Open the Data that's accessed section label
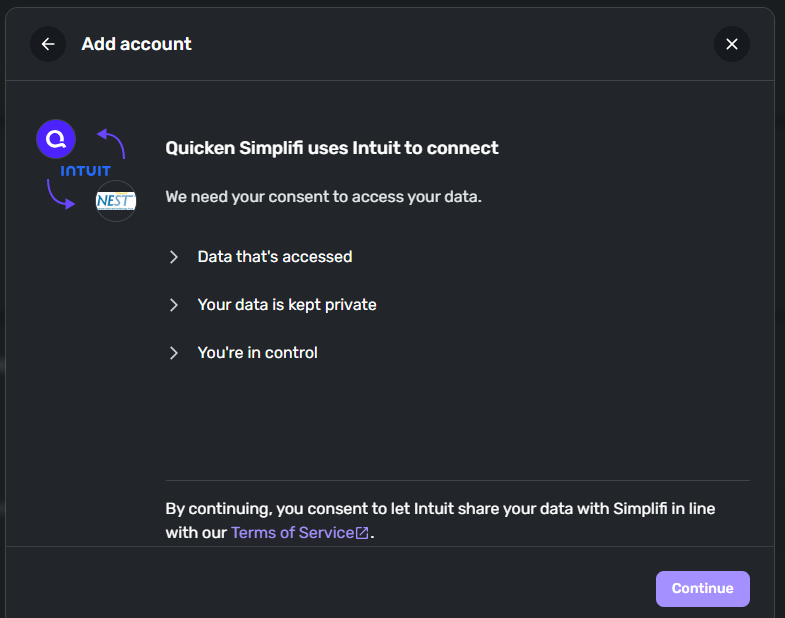 (275, 257)
